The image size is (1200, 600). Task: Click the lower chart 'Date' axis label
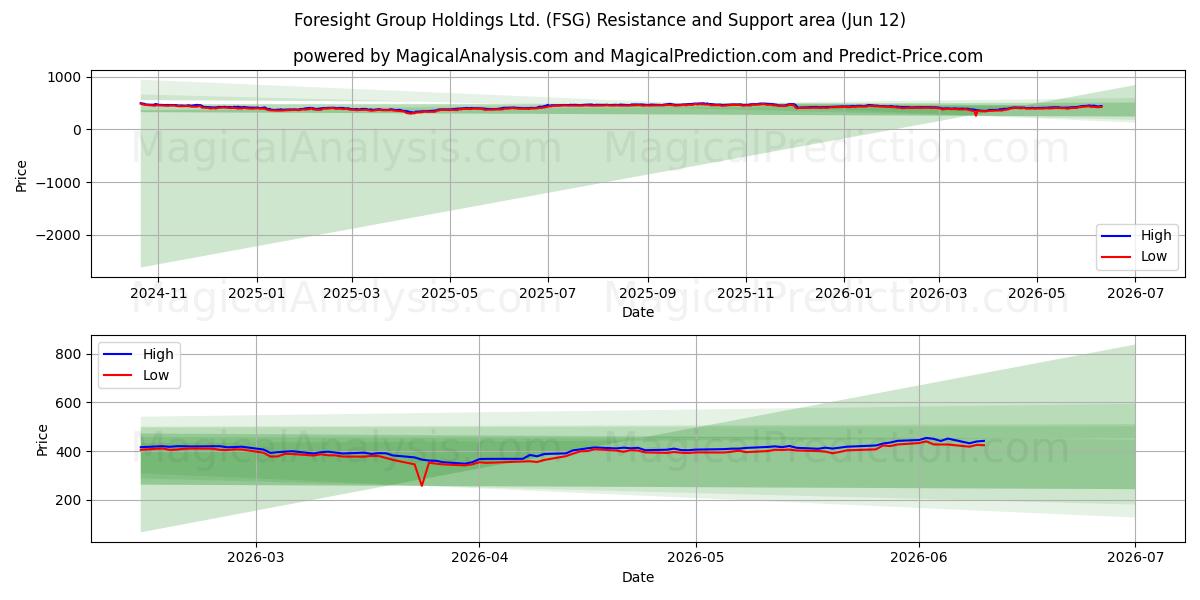pos(638,577)
